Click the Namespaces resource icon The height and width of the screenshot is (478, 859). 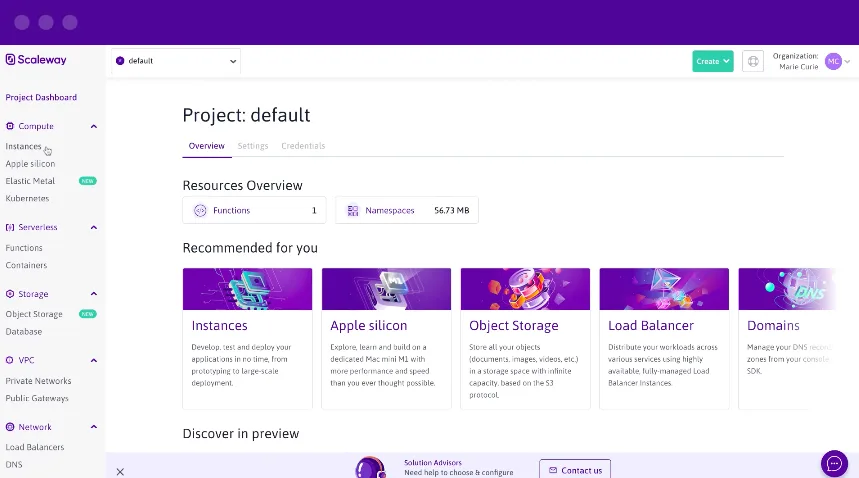pos(353,210)
